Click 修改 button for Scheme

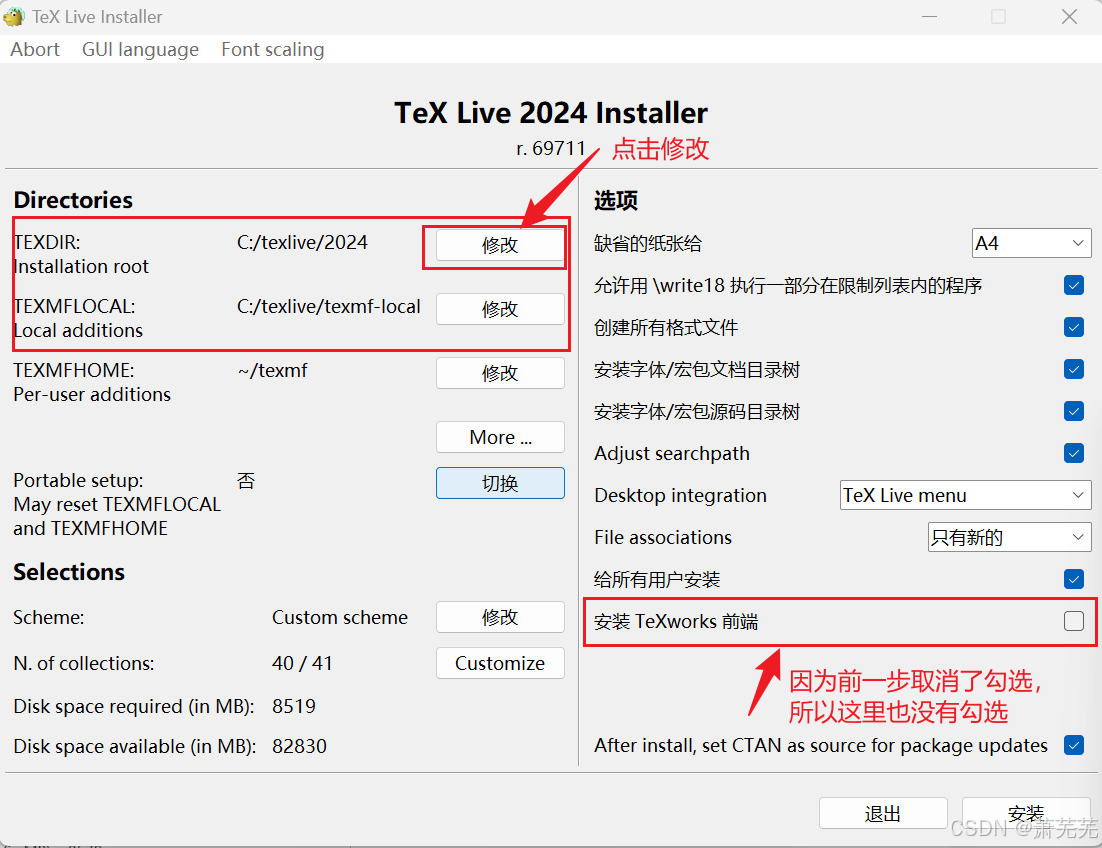tap(500, 617)
